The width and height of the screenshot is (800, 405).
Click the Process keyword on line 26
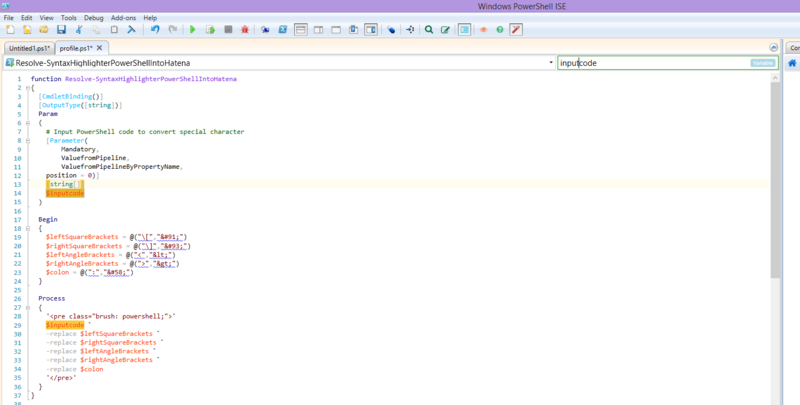coord(52,298)
